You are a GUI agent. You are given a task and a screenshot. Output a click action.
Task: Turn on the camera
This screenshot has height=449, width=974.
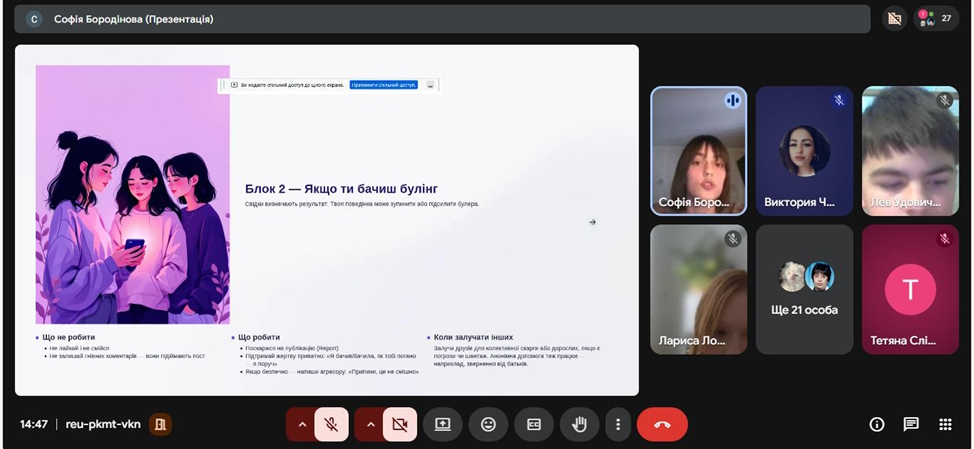pyautogui.click(x=399, y=424)
